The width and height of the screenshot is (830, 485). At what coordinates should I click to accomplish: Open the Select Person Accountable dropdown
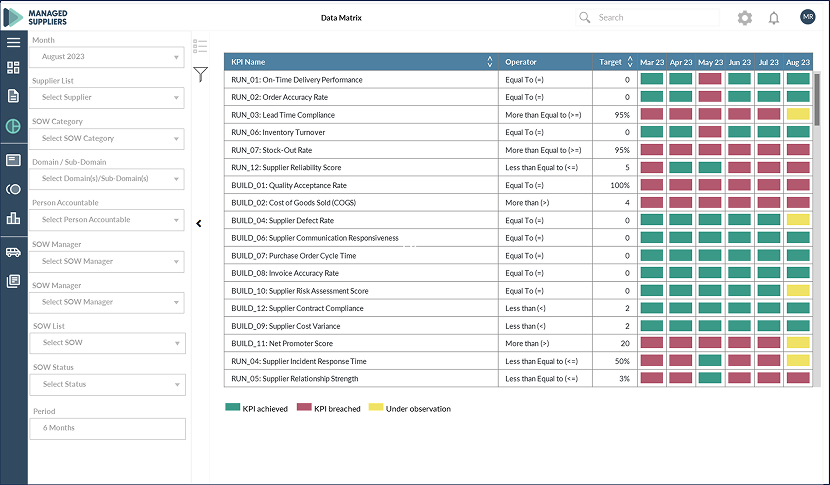click(x=107, y=220)
